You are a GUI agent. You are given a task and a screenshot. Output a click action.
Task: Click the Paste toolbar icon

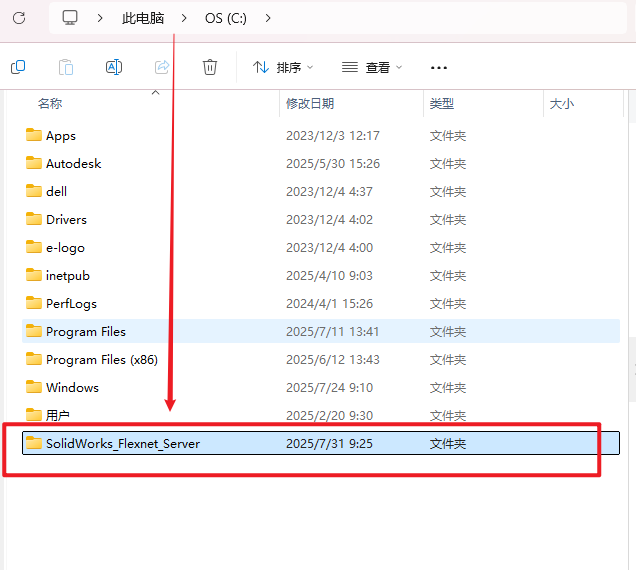[x=66, y=67]
